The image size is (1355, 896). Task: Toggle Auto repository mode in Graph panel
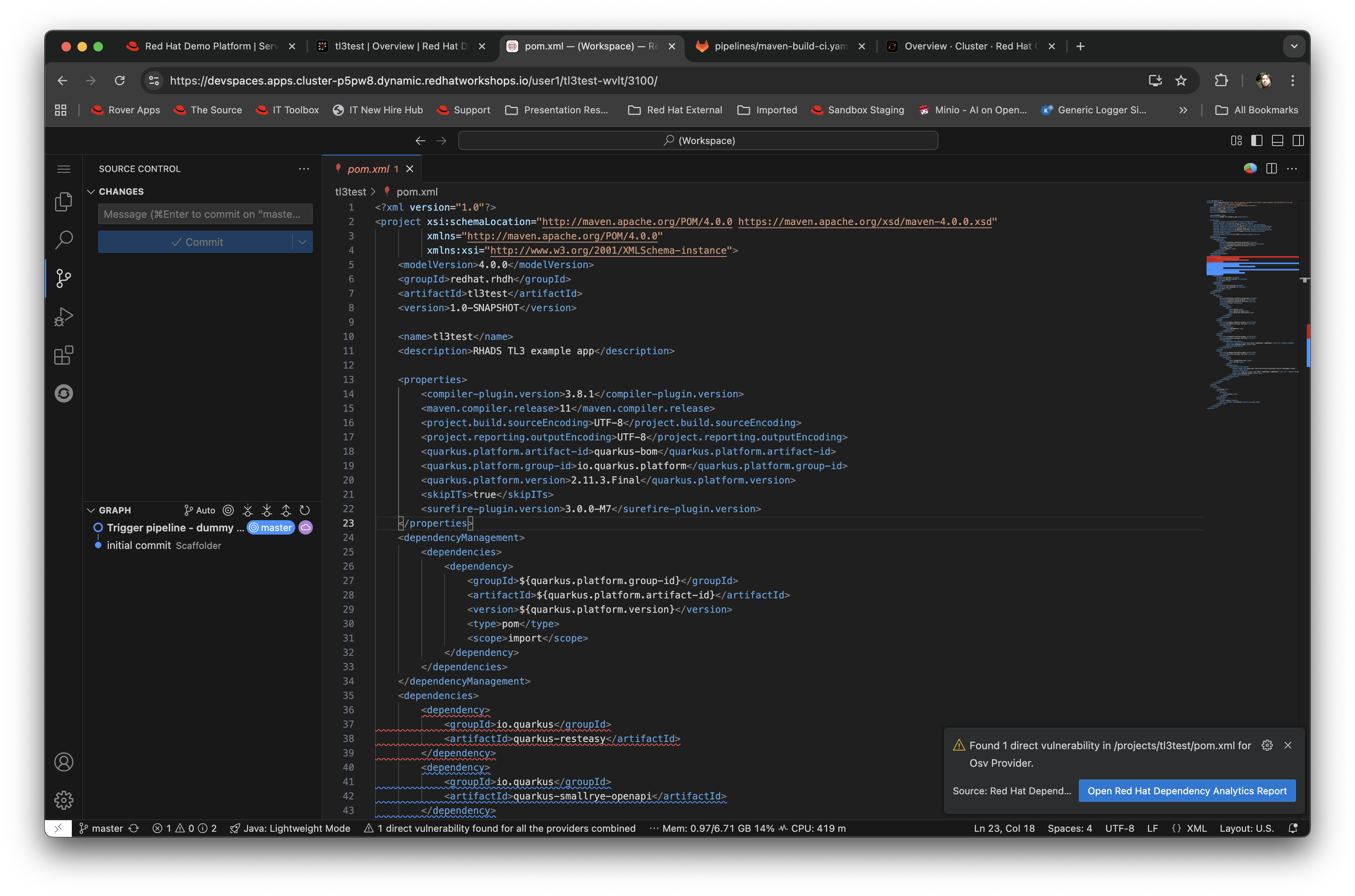(x=199, y=510)
